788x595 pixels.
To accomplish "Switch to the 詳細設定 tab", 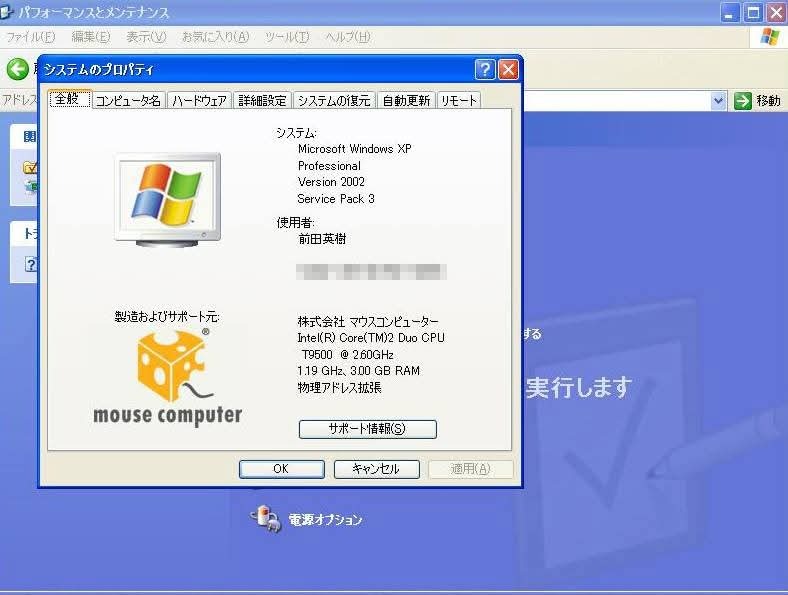I will pyautogui.click(x=262, y=101).
